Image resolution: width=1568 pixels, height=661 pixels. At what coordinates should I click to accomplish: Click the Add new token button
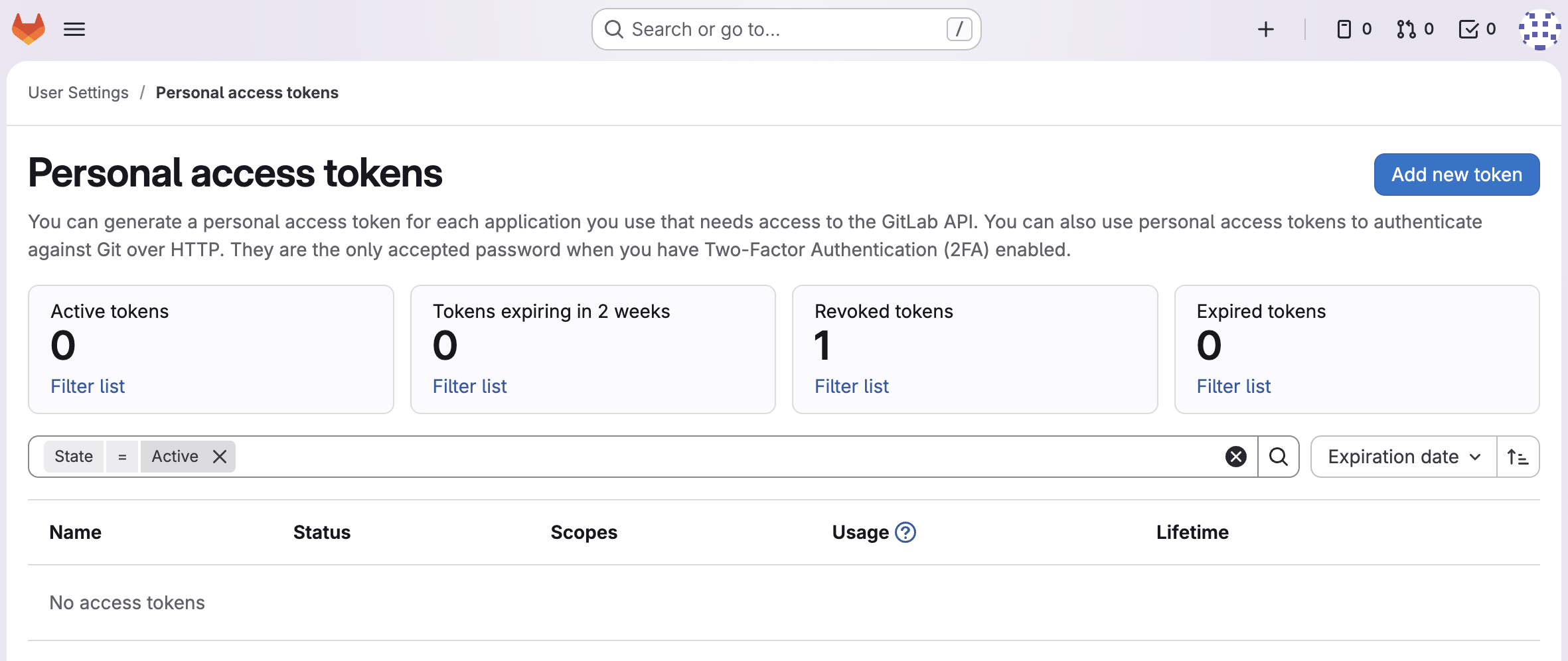click(x=1456, y=175)
